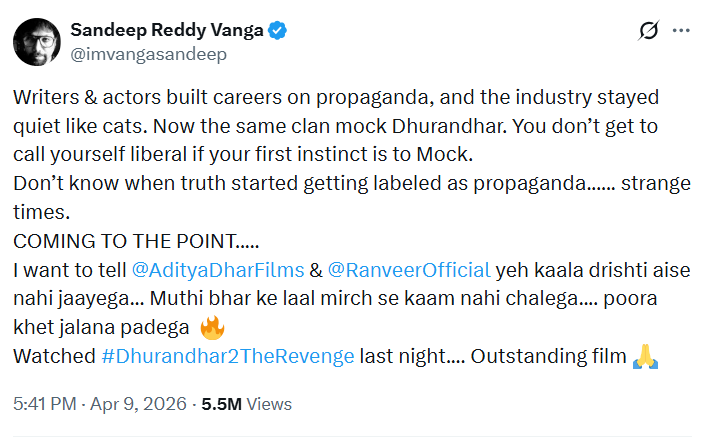
Task: Open the 5:41 PM Apr 9, 2026 timestamp
Action: (98, 404)
